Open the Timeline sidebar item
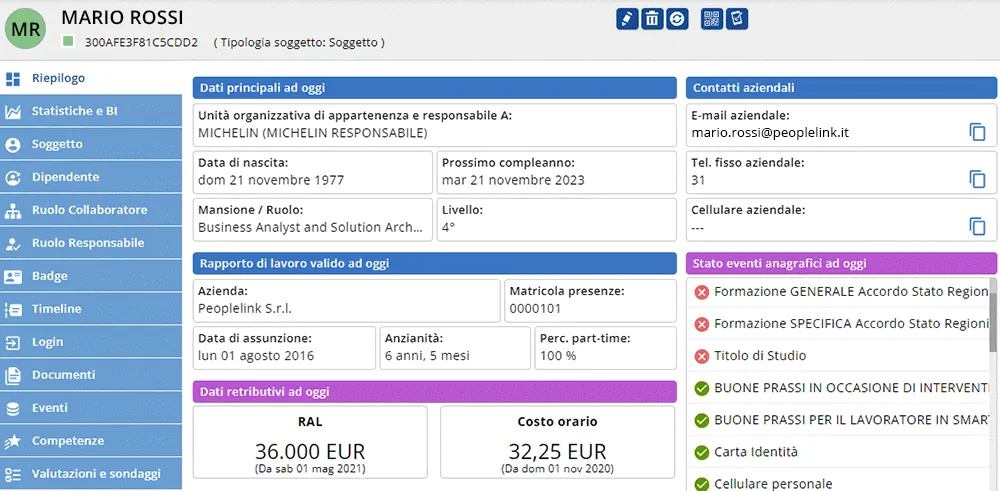1000x491 pixels. click(x=91, y=309)
